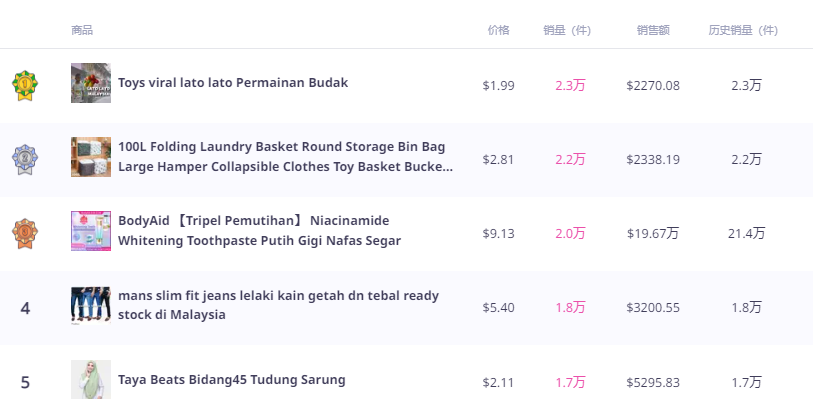This screenshot has height=410, width=813.
Task: Sort by the 历史销量（件） column header
Action: tap(743, 30)
